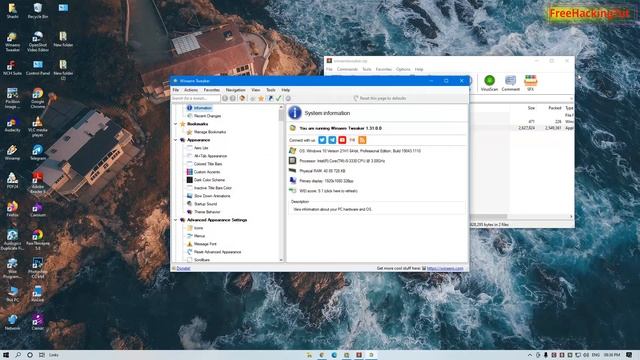
Task: Open the Options menu in WinRAR window
Action: 403,69
